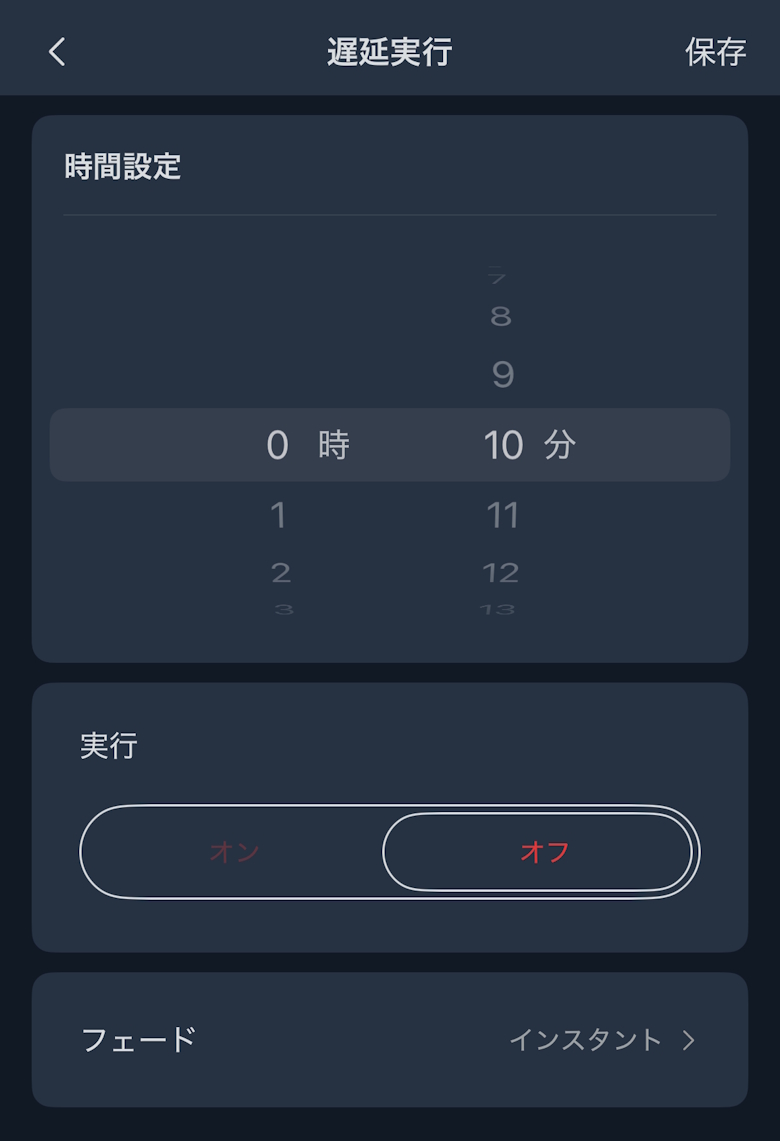Open the フェード setting chevron

688,1040
